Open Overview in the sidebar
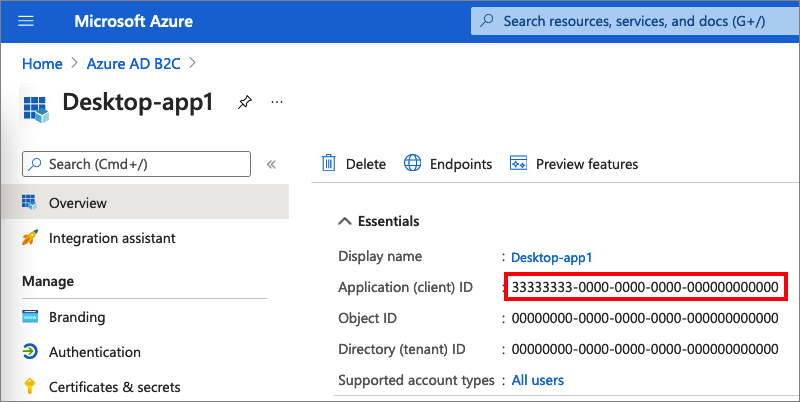Viewport: 800px width, 402px height. click(x=78, y=203)
